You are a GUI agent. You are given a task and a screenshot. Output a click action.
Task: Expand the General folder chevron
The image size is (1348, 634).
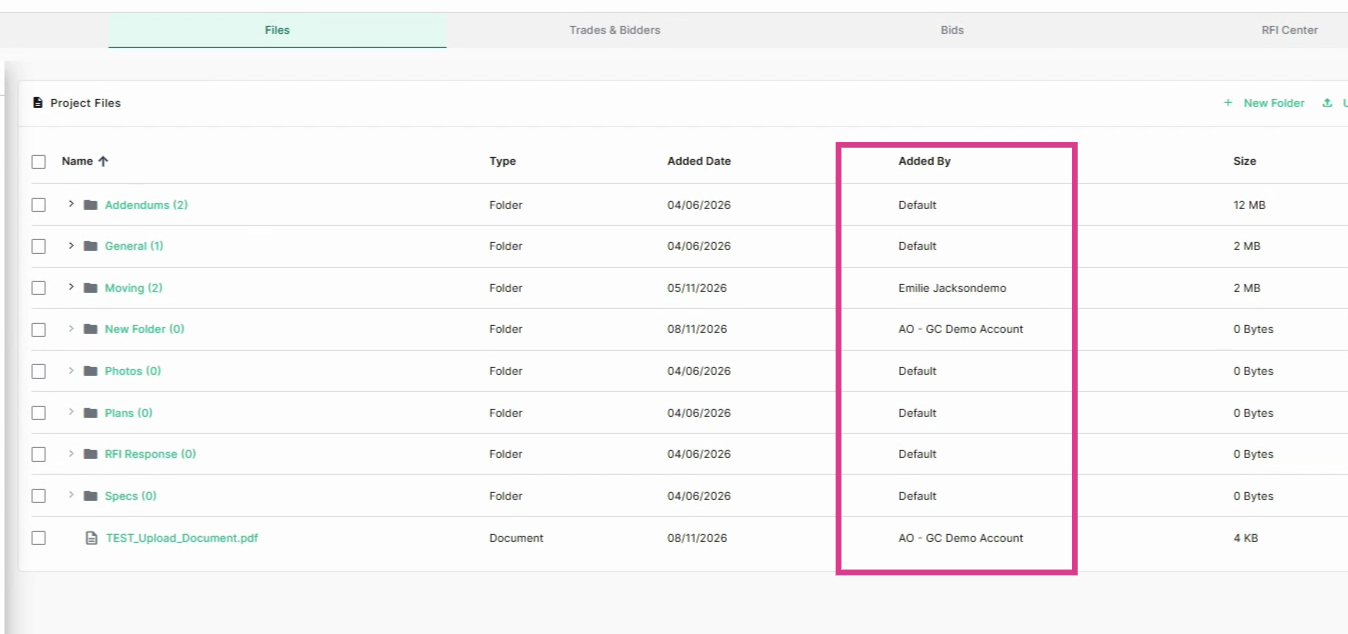[71, 245]
